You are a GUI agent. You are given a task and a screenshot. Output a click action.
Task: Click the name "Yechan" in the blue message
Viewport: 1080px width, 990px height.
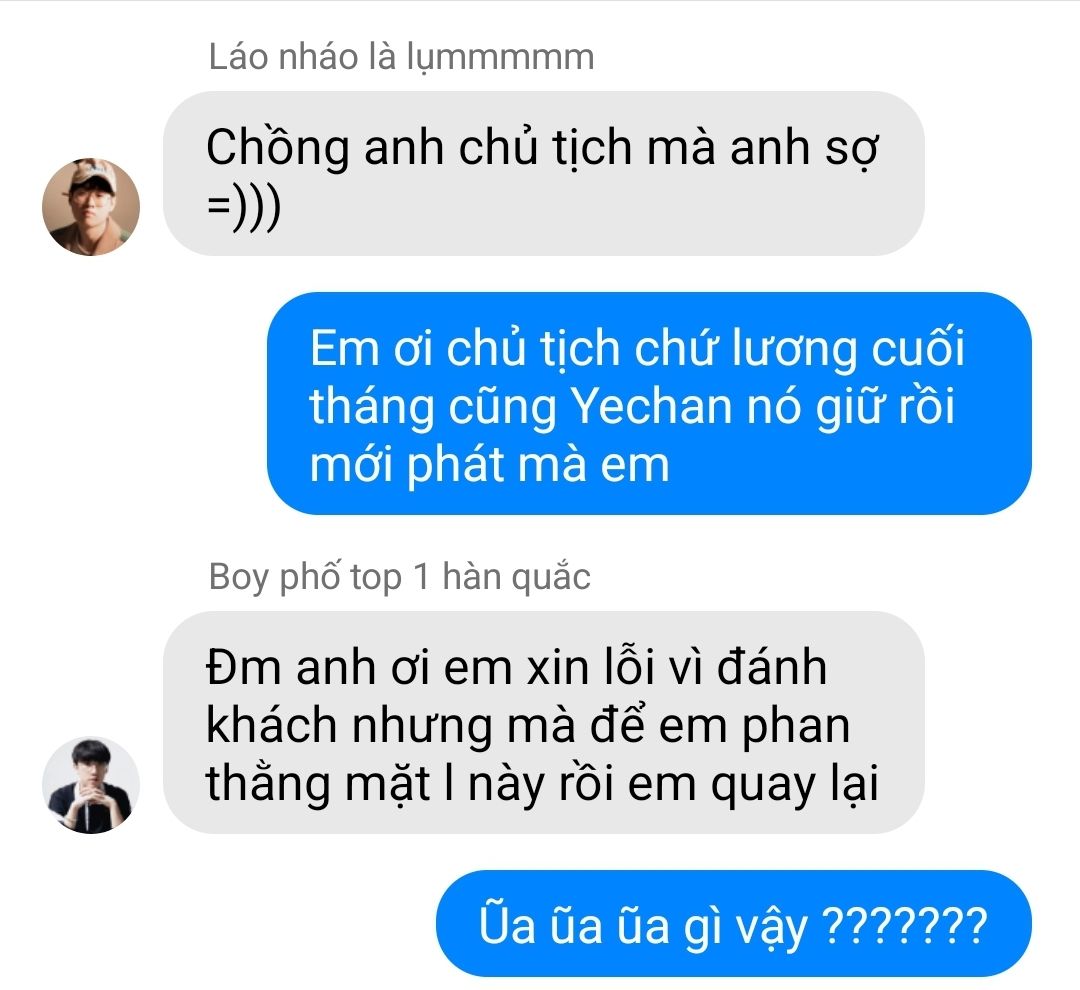point(652,406)
